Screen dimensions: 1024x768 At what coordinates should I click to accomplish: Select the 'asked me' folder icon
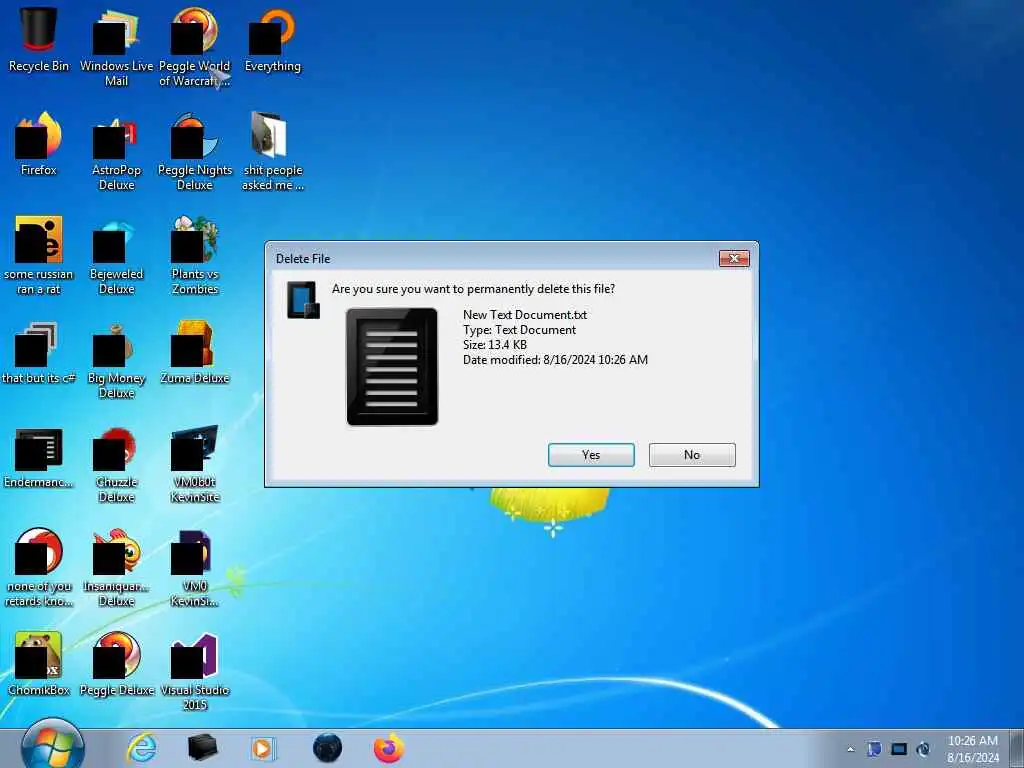(x=273, y=152)
